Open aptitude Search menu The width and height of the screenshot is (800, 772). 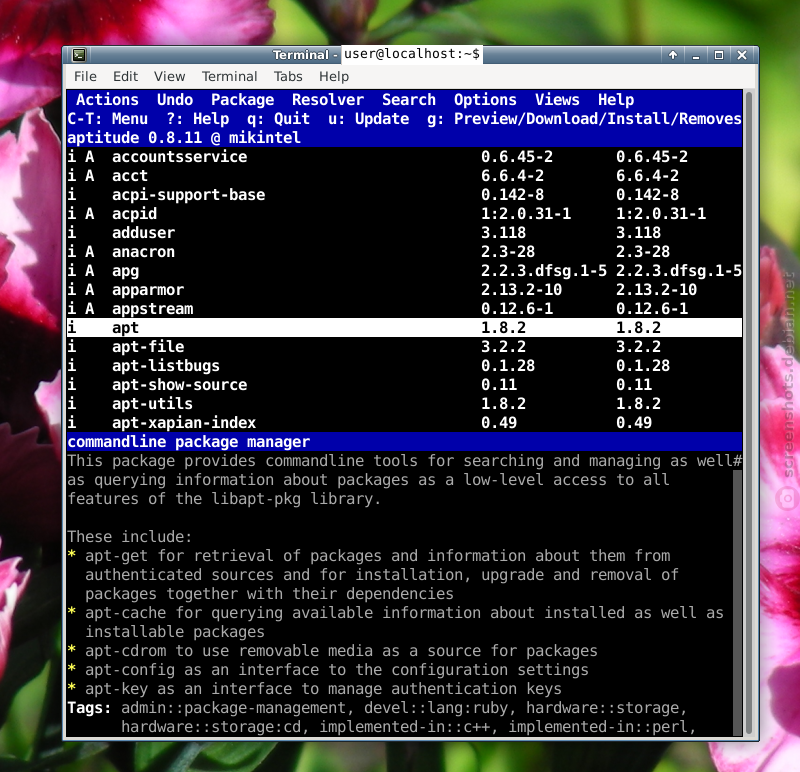coord(409,99)
